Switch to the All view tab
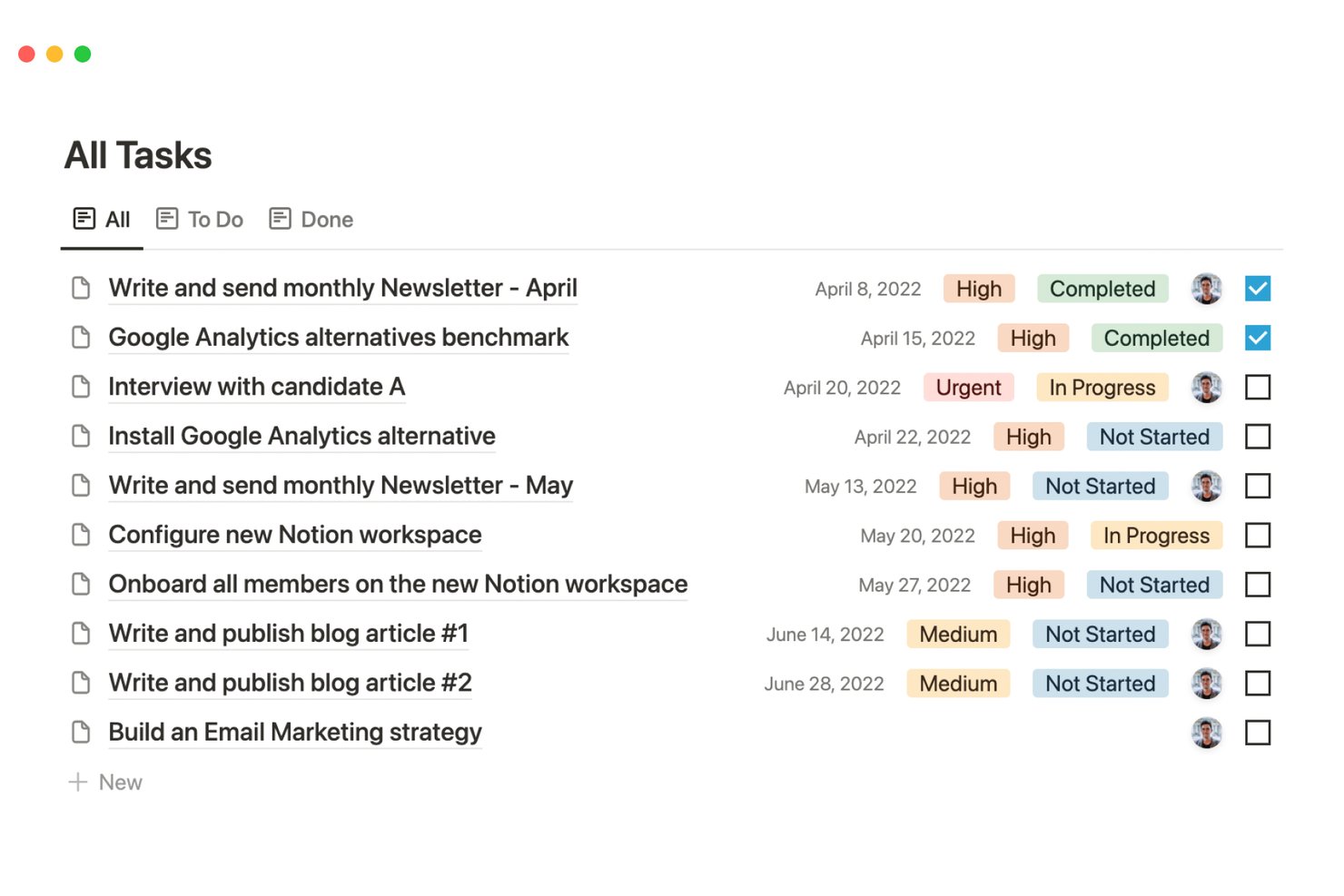Viewport: 1344px width, 896px height. click(x=102, y=220)
